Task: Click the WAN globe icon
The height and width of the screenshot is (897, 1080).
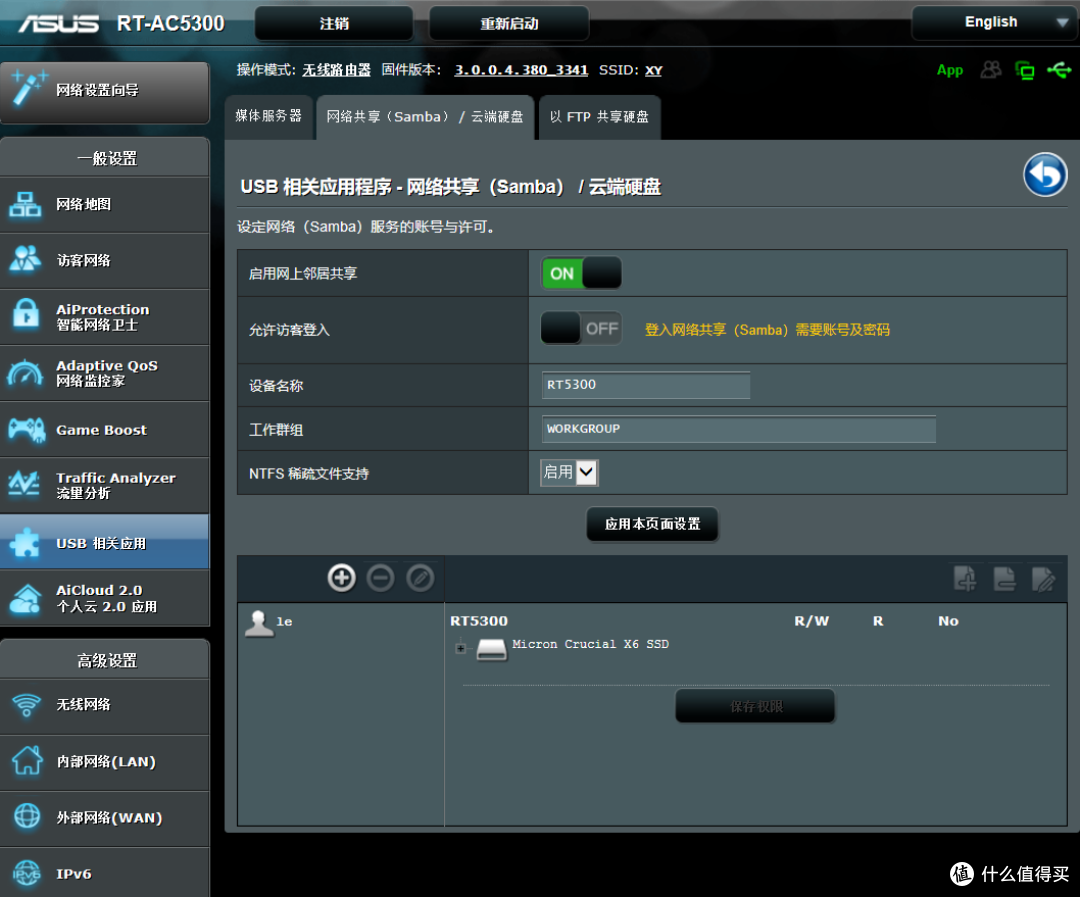Action: point(27,816)
